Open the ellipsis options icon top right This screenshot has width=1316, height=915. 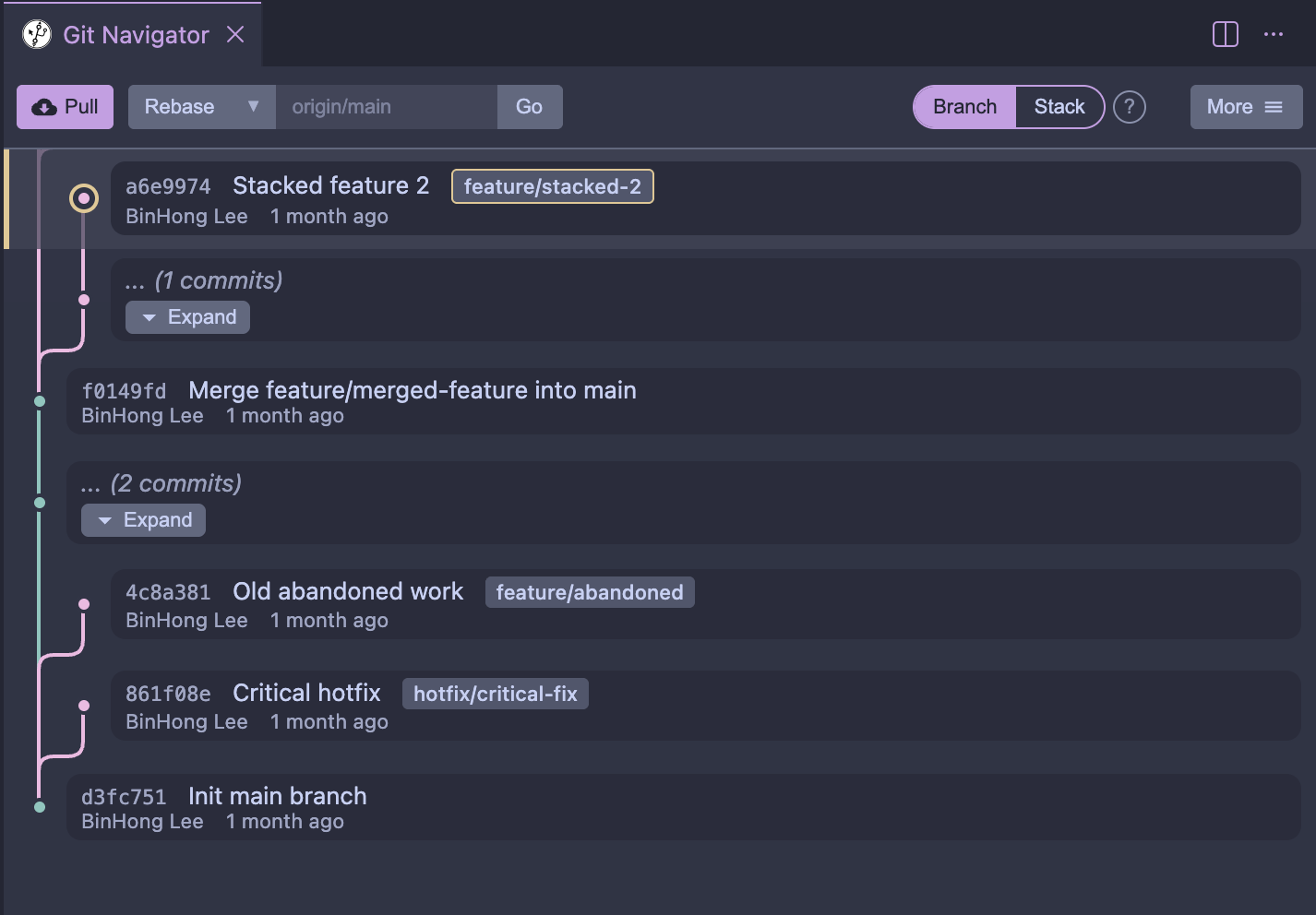(1274, 33)
